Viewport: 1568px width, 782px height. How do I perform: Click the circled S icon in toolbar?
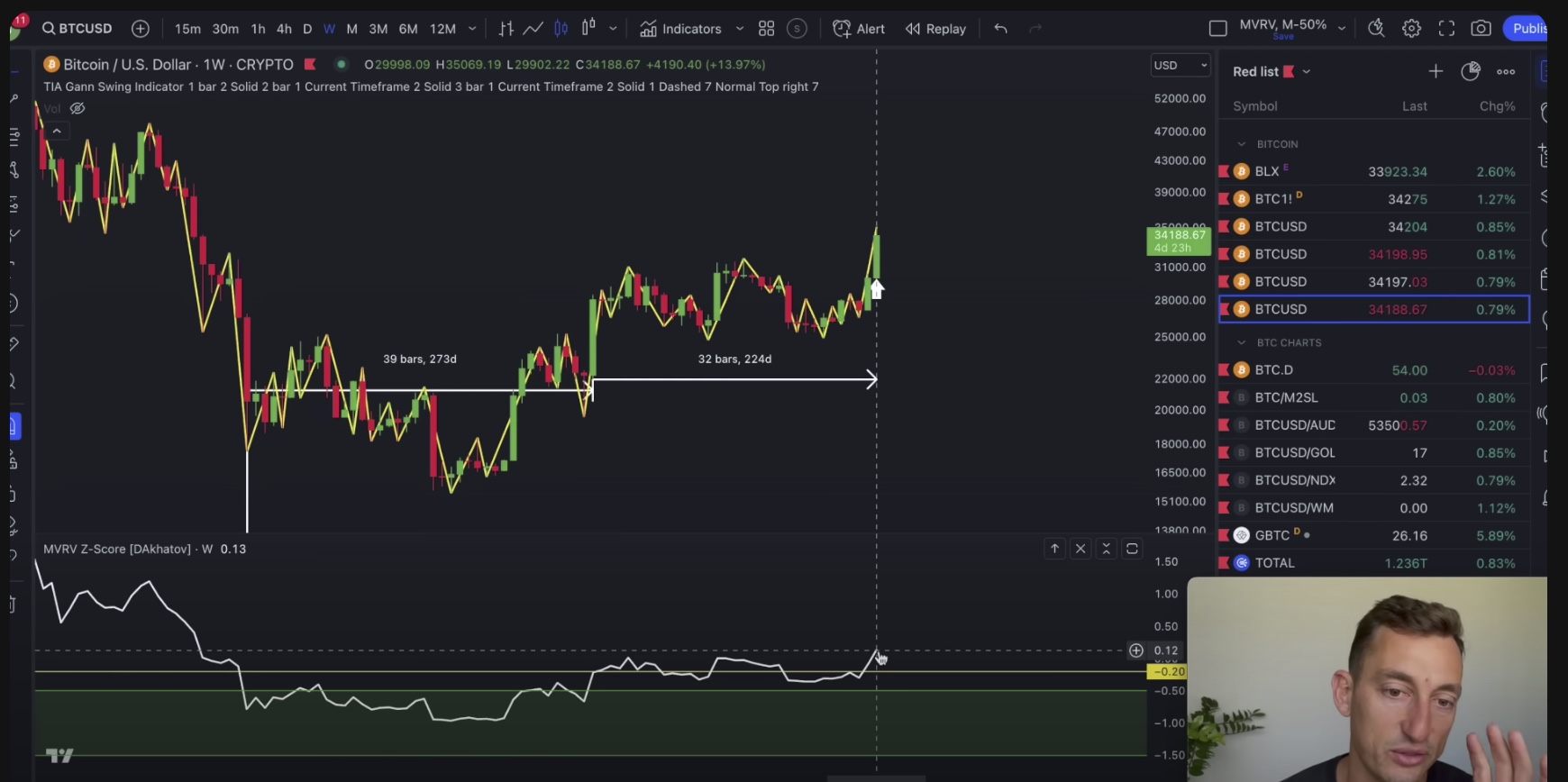(797, 29)
